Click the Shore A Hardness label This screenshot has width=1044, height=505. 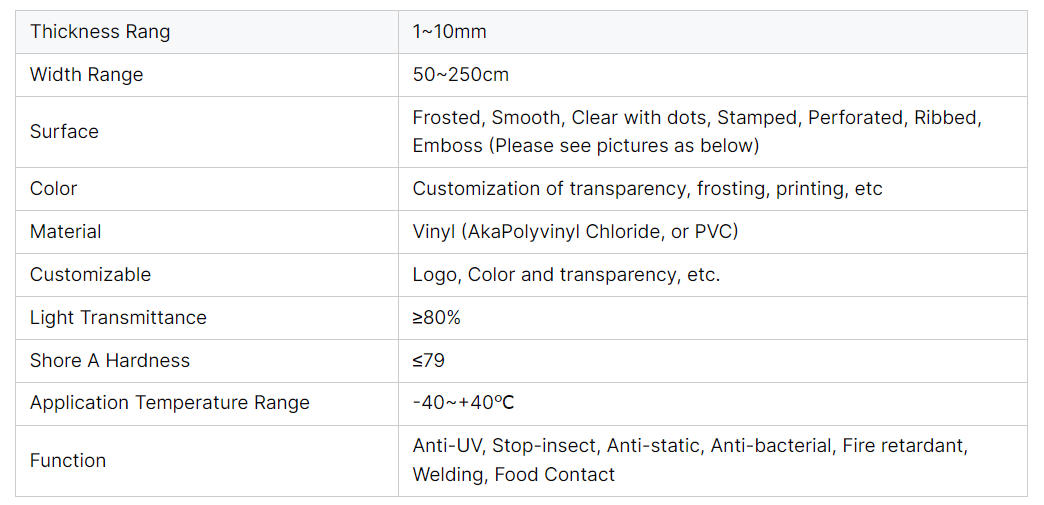(110, 360)
